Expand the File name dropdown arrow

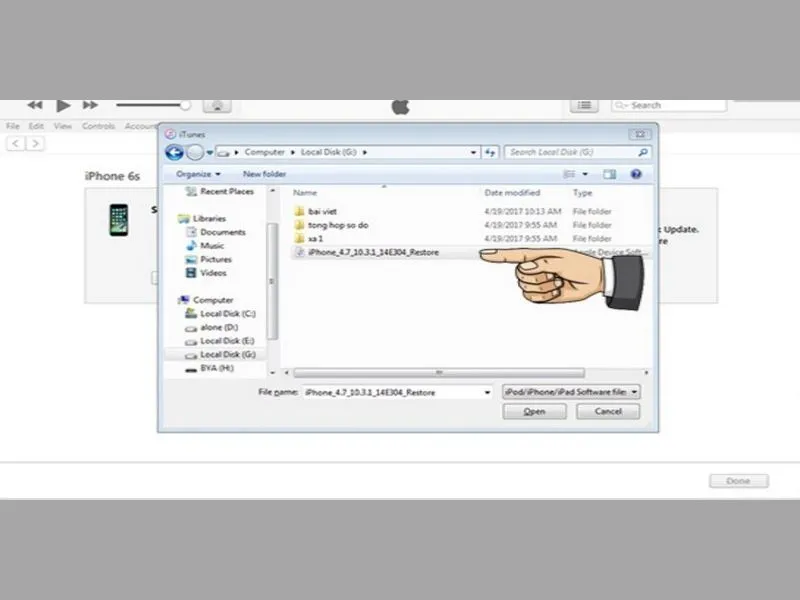487,392
